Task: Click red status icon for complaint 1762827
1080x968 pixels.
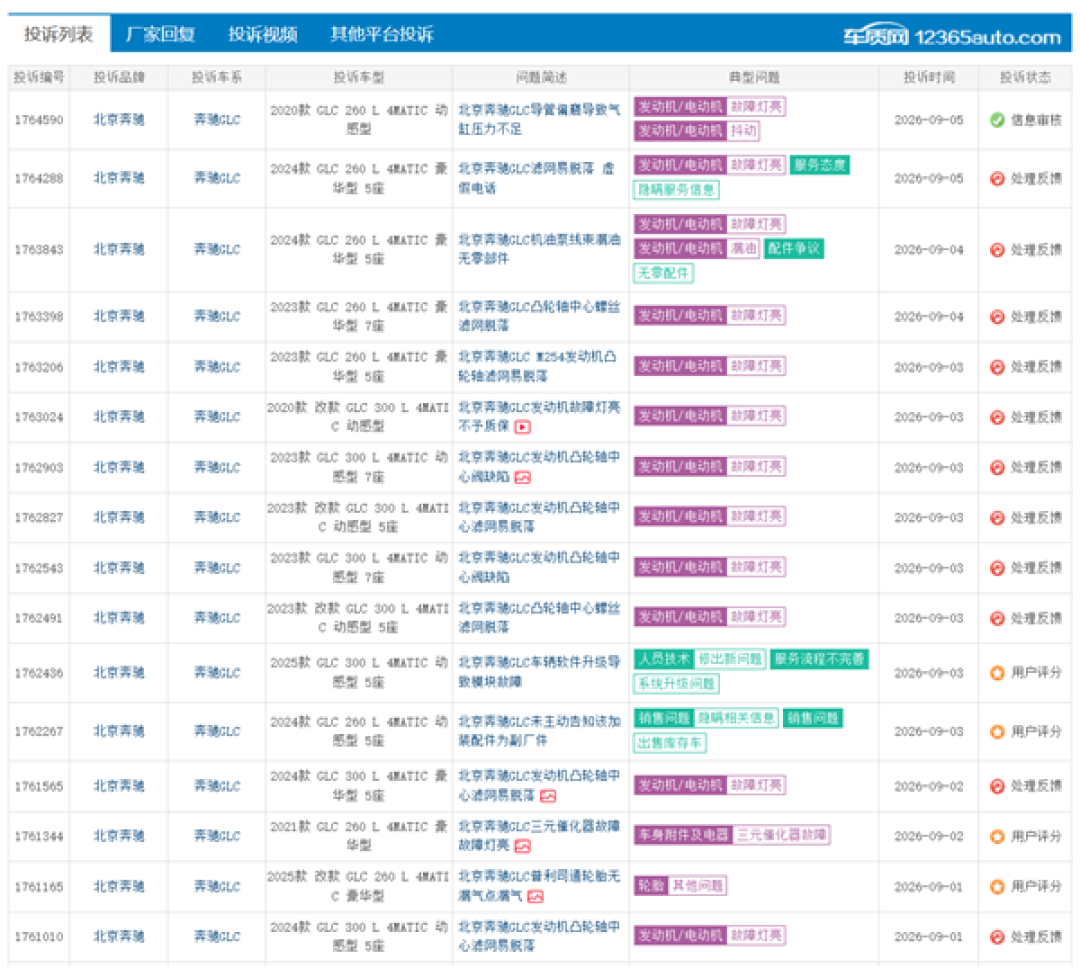Action: pyautogui.click(x=997, y=517)
